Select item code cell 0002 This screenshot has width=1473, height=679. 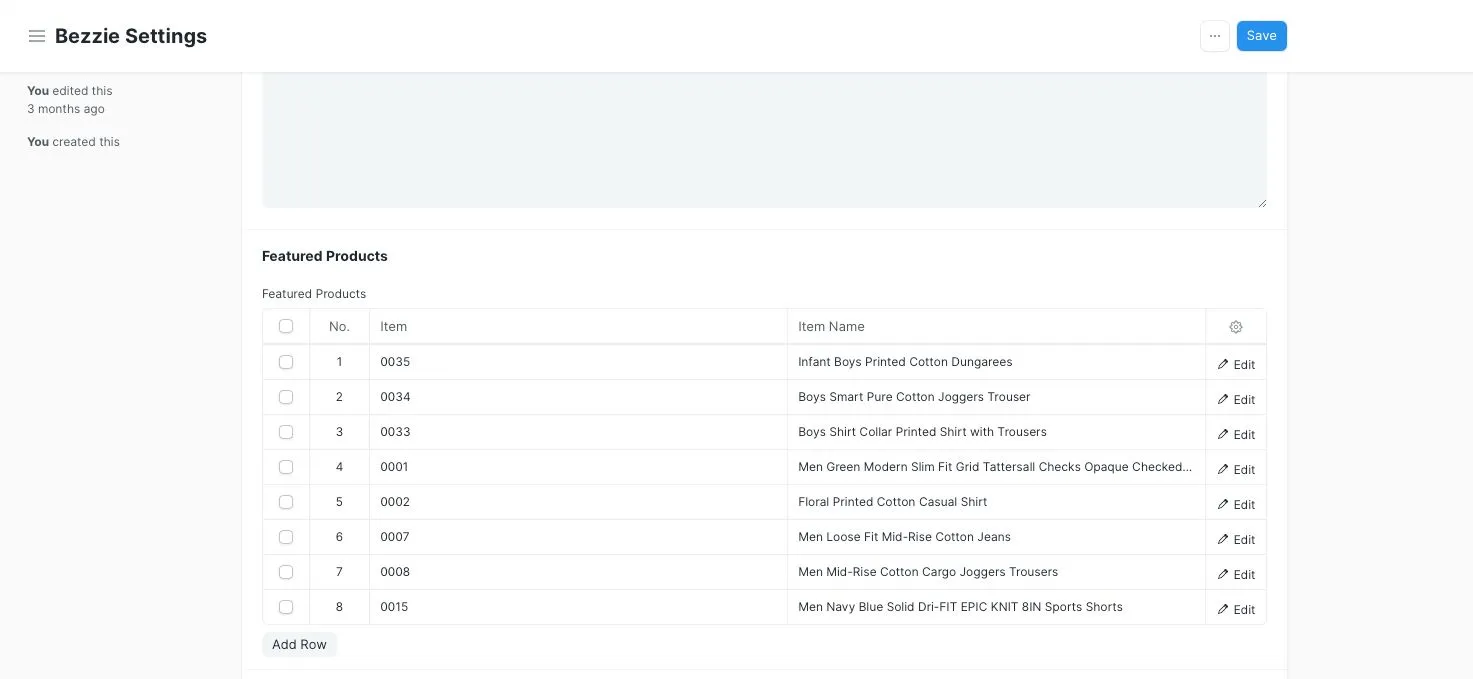pyautogui.click(x=578, y=502)
